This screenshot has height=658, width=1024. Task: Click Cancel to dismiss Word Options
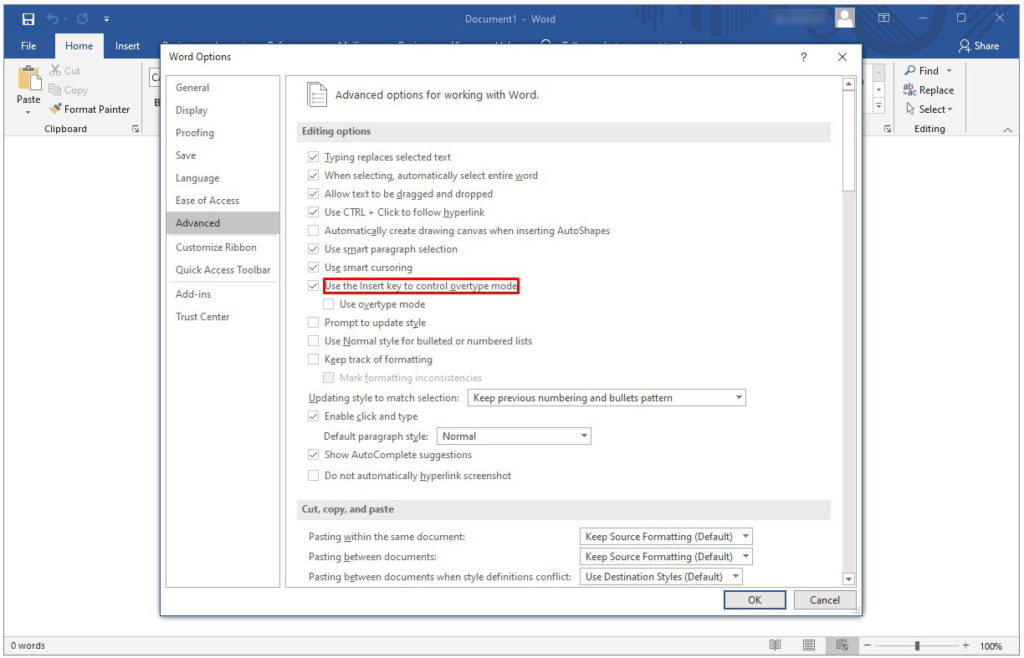tap(824, 600)
